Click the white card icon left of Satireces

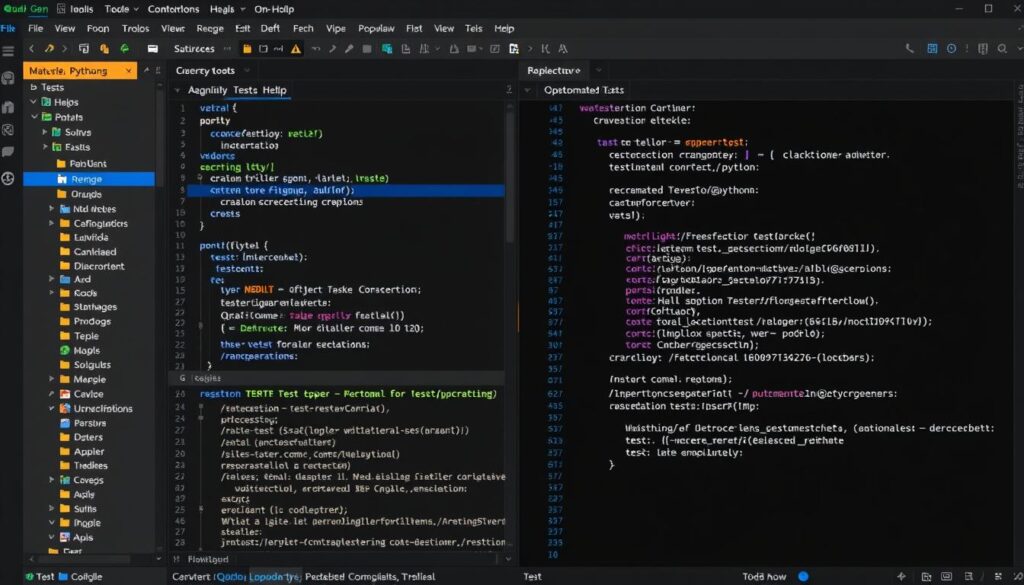click(153, 49)
